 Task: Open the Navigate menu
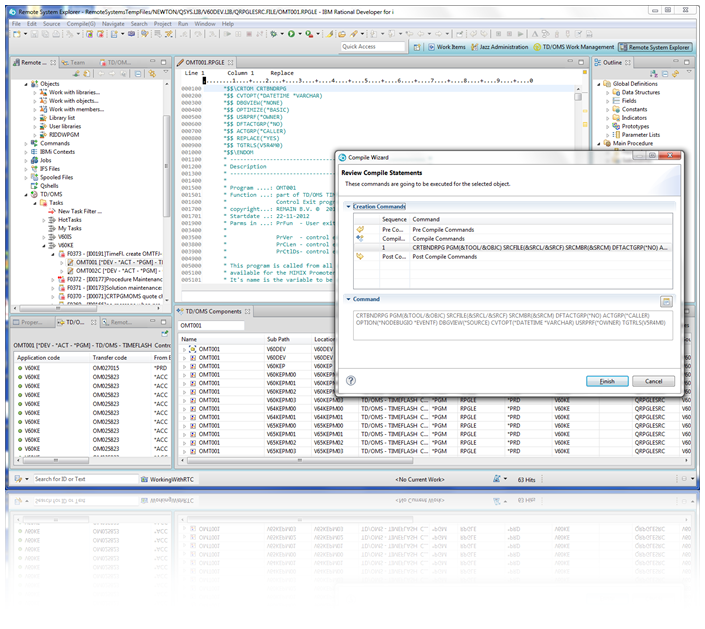(x=113, y=24)
